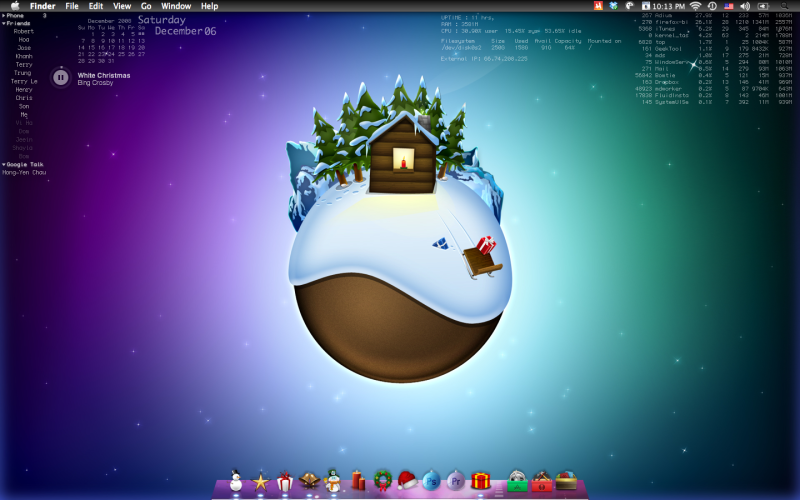Launch the gold star dock icon
Image resolution: width=800 pixels, height=500 pixels.
(x=261, y=482)
